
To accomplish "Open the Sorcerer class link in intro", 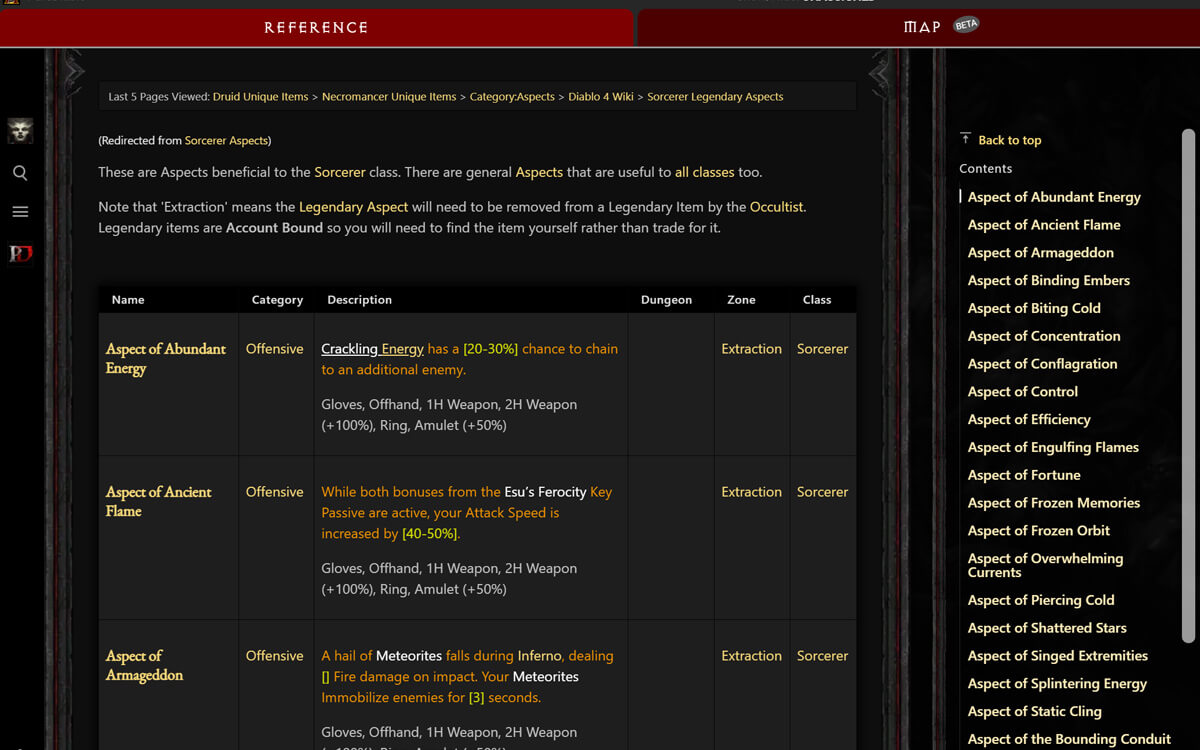I will click(x=340, y=172).
